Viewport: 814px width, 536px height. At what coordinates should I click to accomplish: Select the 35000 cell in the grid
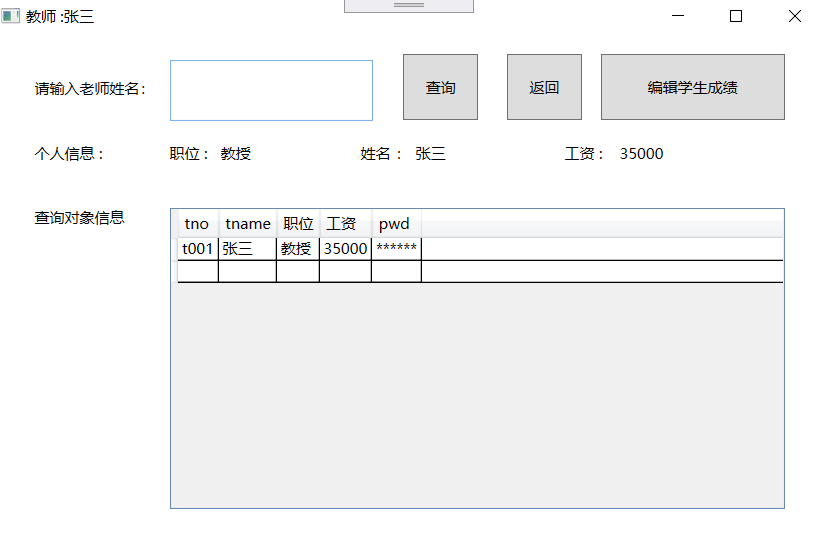point(346,249)
